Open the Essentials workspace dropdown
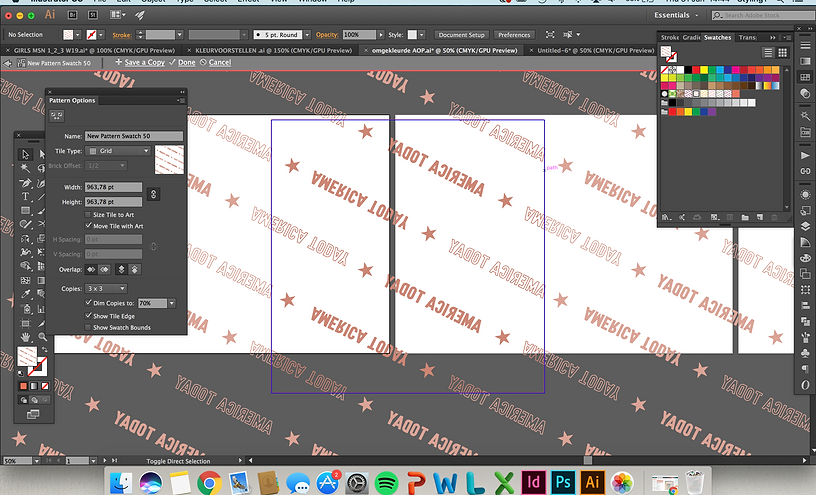Viewport: 816px width, 495px height. tap(675, 15)
